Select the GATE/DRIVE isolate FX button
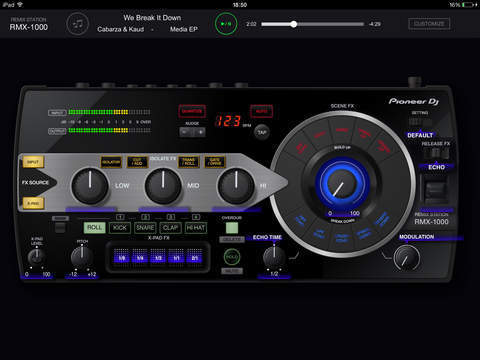This screenshot has height=360, width=480. point(215,162)
